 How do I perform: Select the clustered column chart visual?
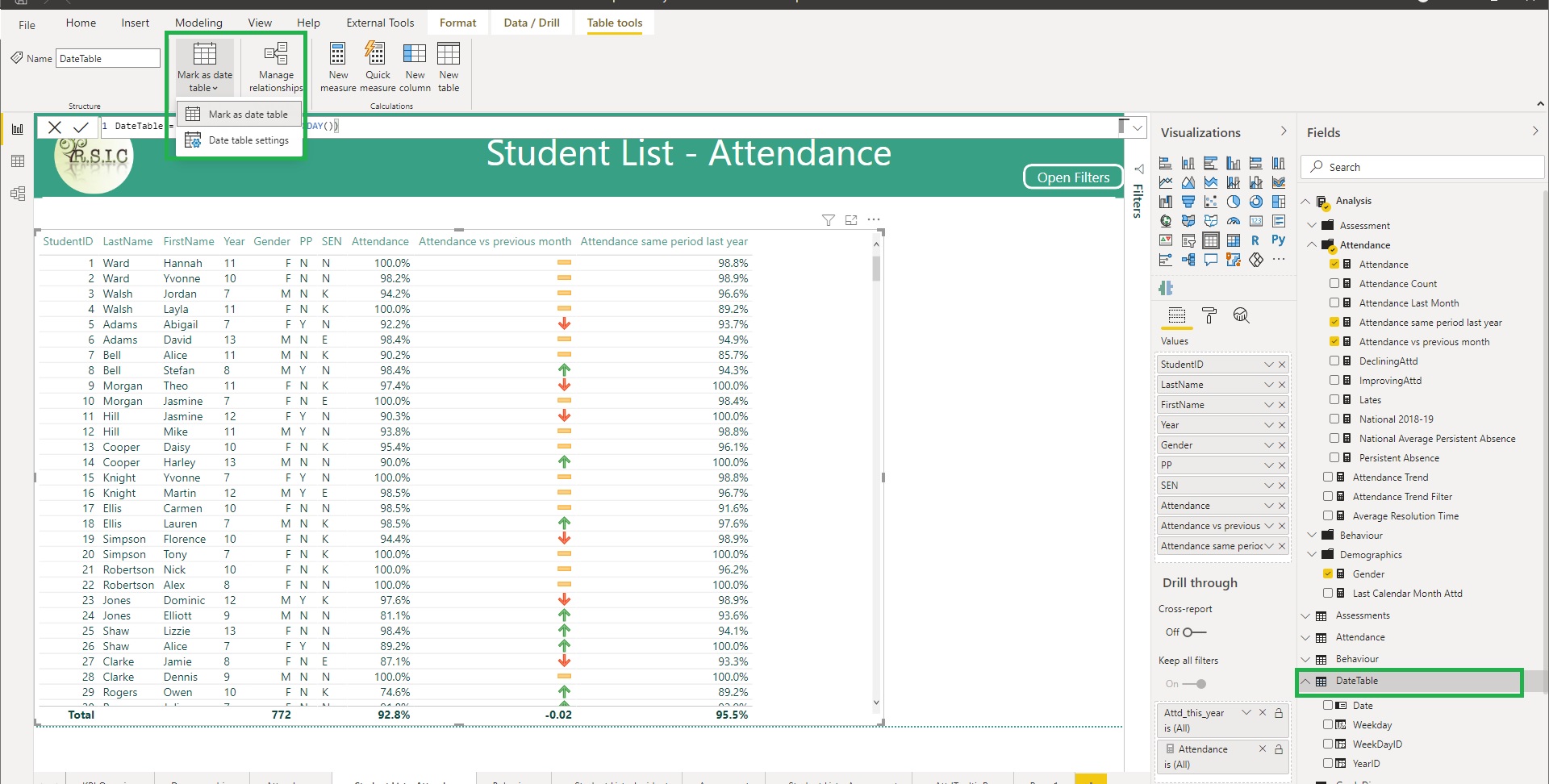click(1233, 163)
